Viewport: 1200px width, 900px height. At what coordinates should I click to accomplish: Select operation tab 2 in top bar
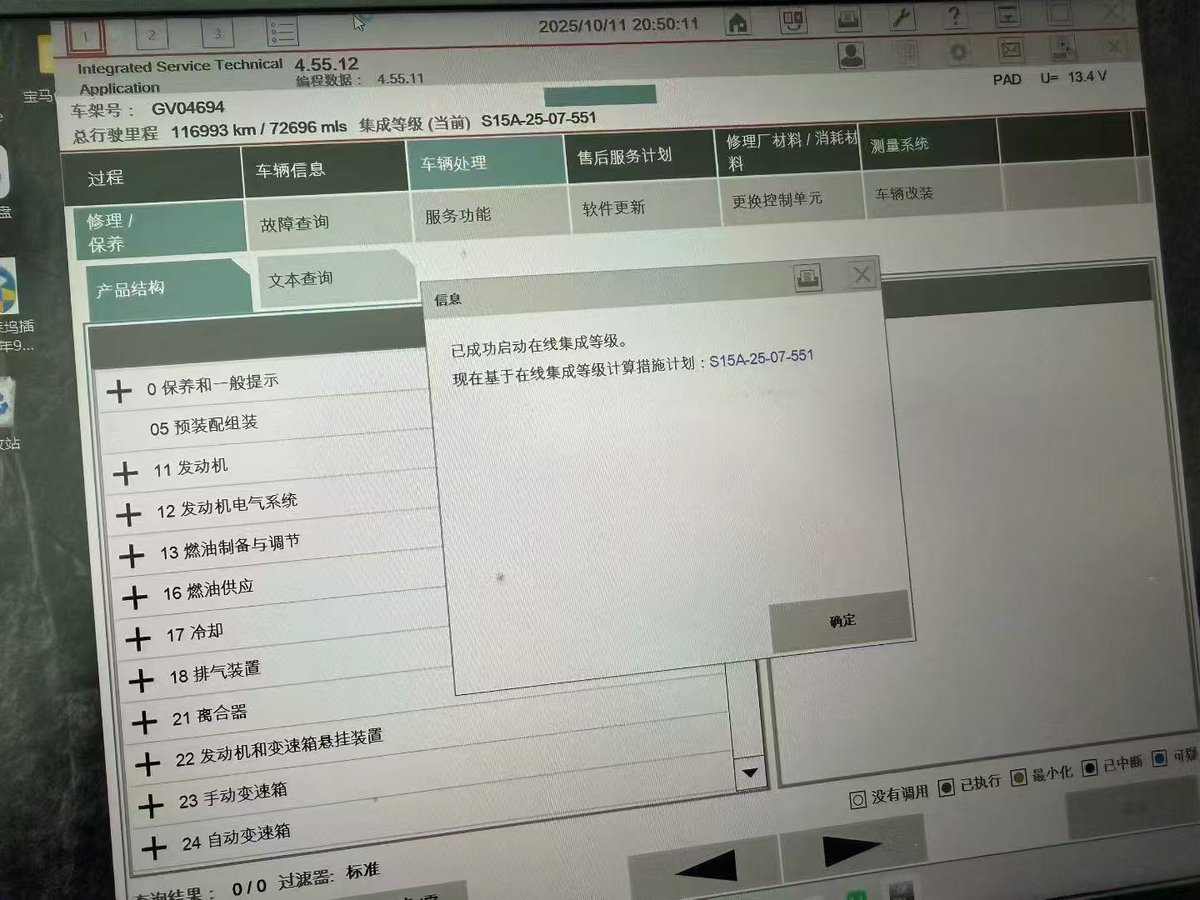click(x=152, y=35)
